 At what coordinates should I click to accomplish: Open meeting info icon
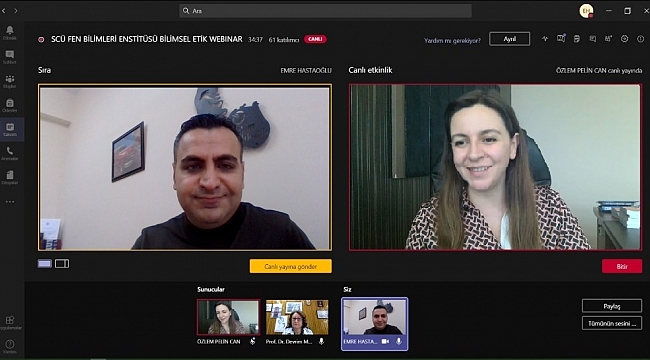(x=640, y=39)
